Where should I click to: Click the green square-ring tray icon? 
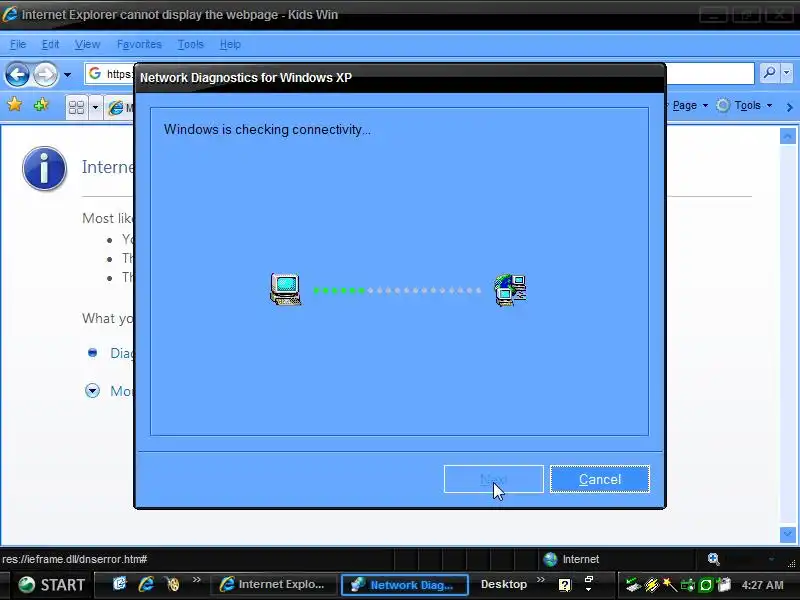click(x=706, y=585)
